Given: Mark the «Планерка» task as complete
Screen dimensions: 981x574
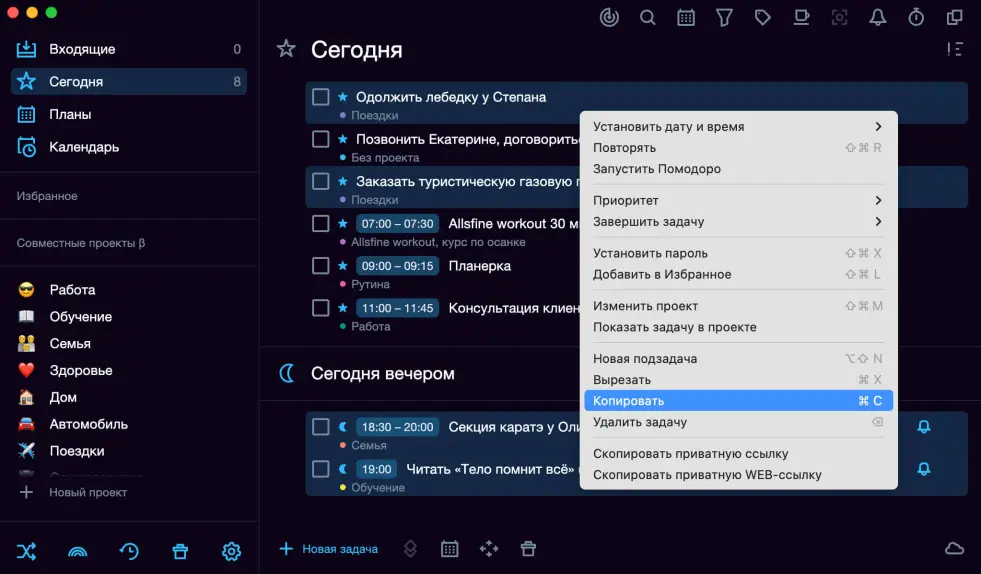Looking at the screenshot, I should coord(321,266).
